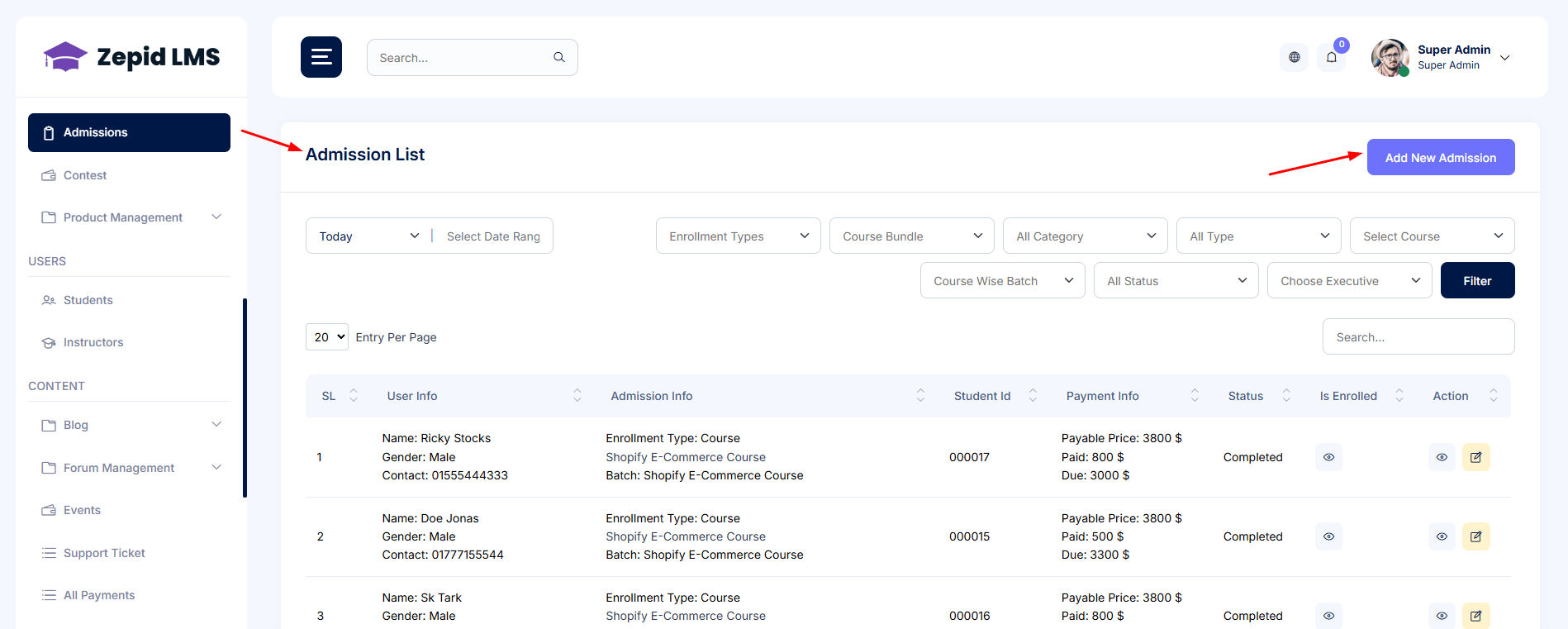Screen dimensions: 1568x629
Task: Expand Forum Management menu chevron
Action: 216,468
